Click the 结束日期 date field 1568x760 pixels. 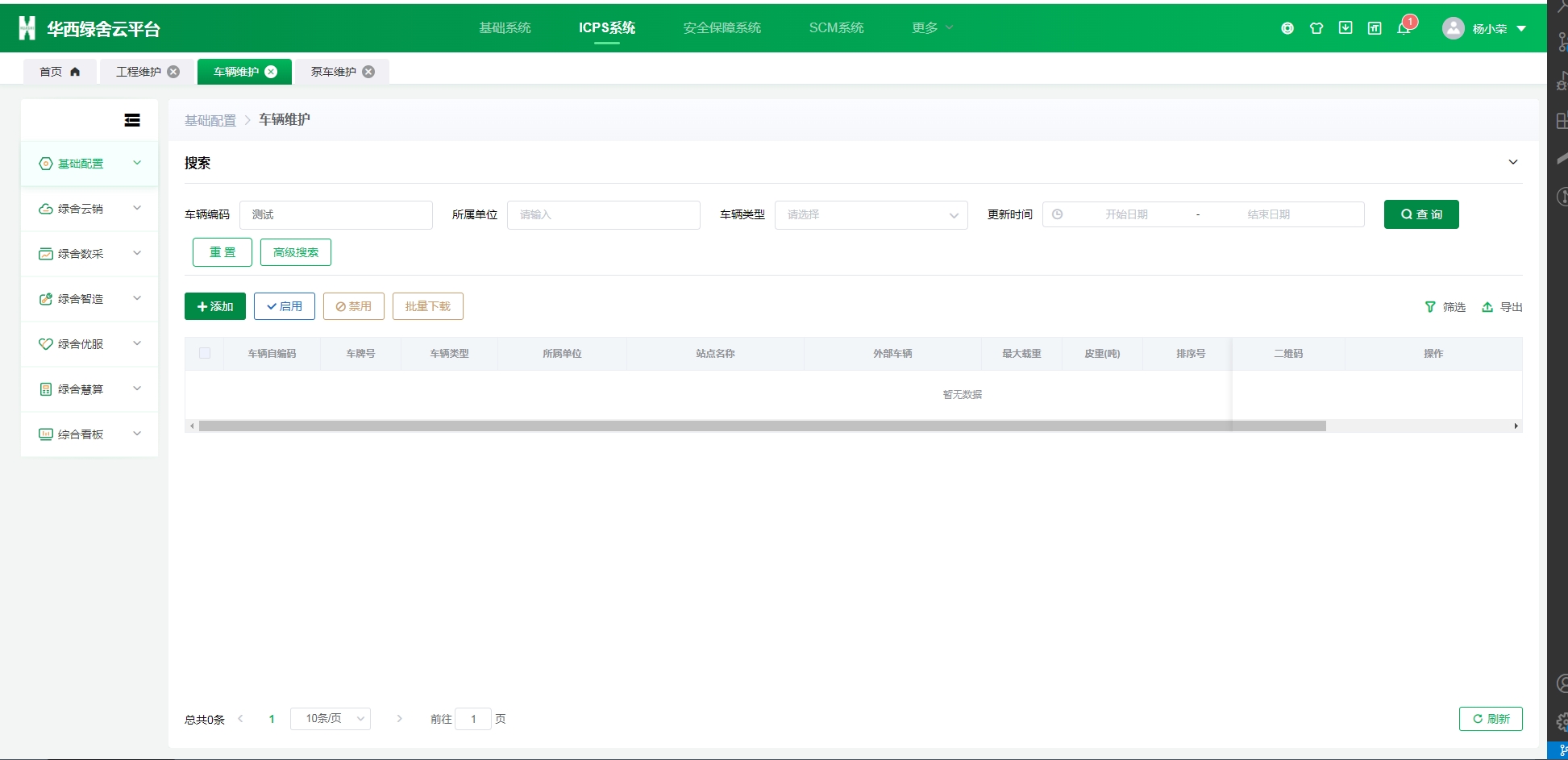1269,214
